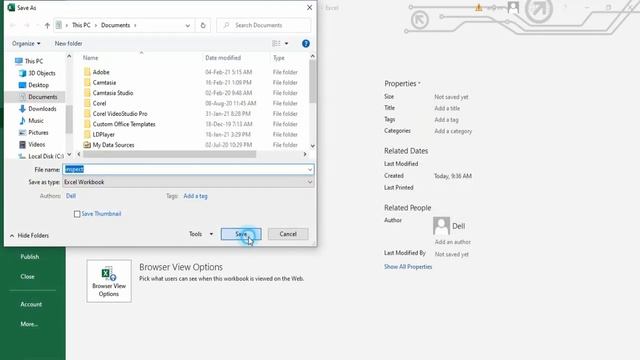
Task: Click Add a category in Properties
Action: 453,131
